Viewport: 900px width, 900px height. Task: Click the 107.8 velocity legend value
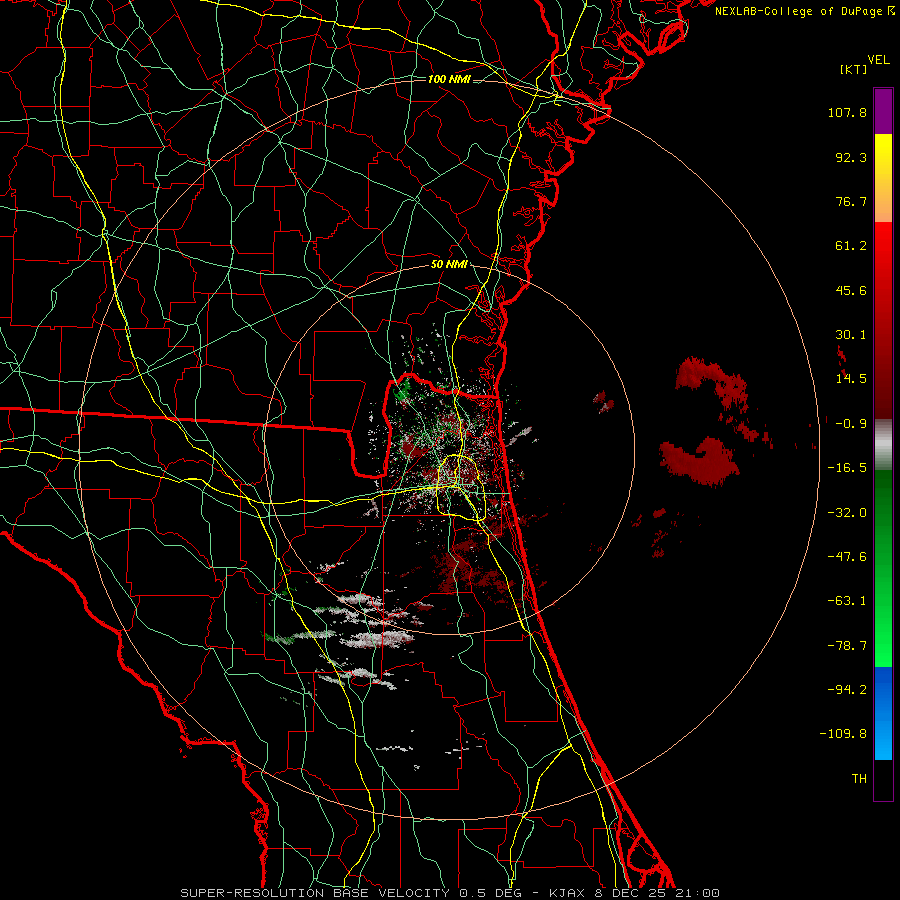pyautogui.click(x=847, y=112)
